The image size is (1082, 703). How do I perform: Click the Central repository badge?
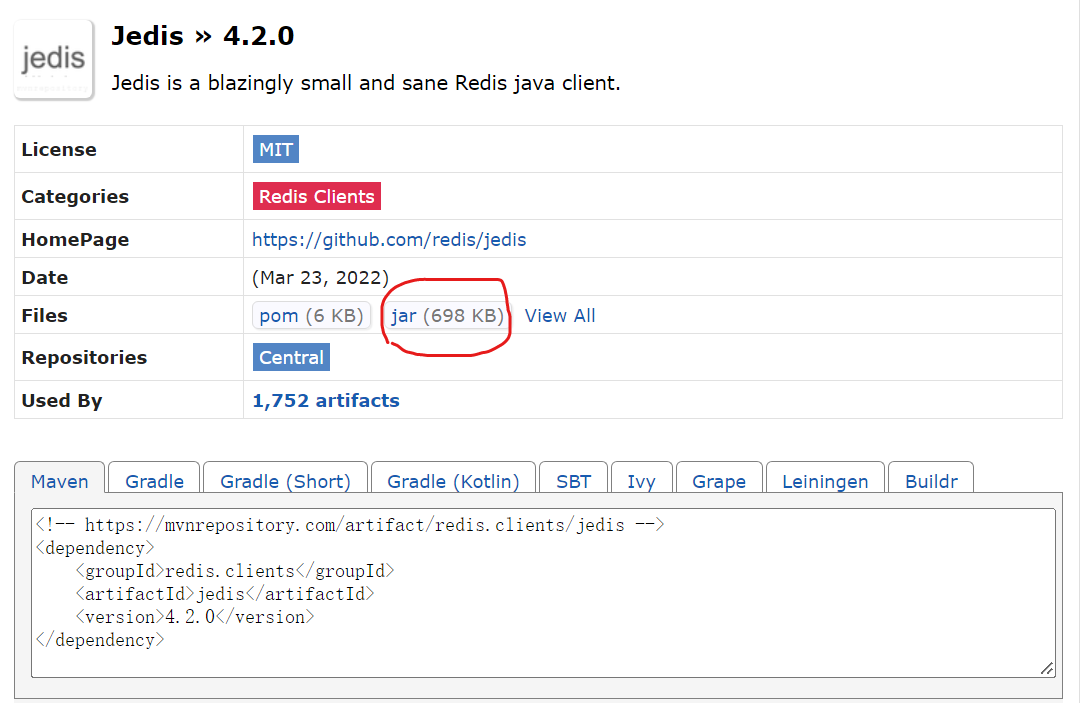coord(291,357)
